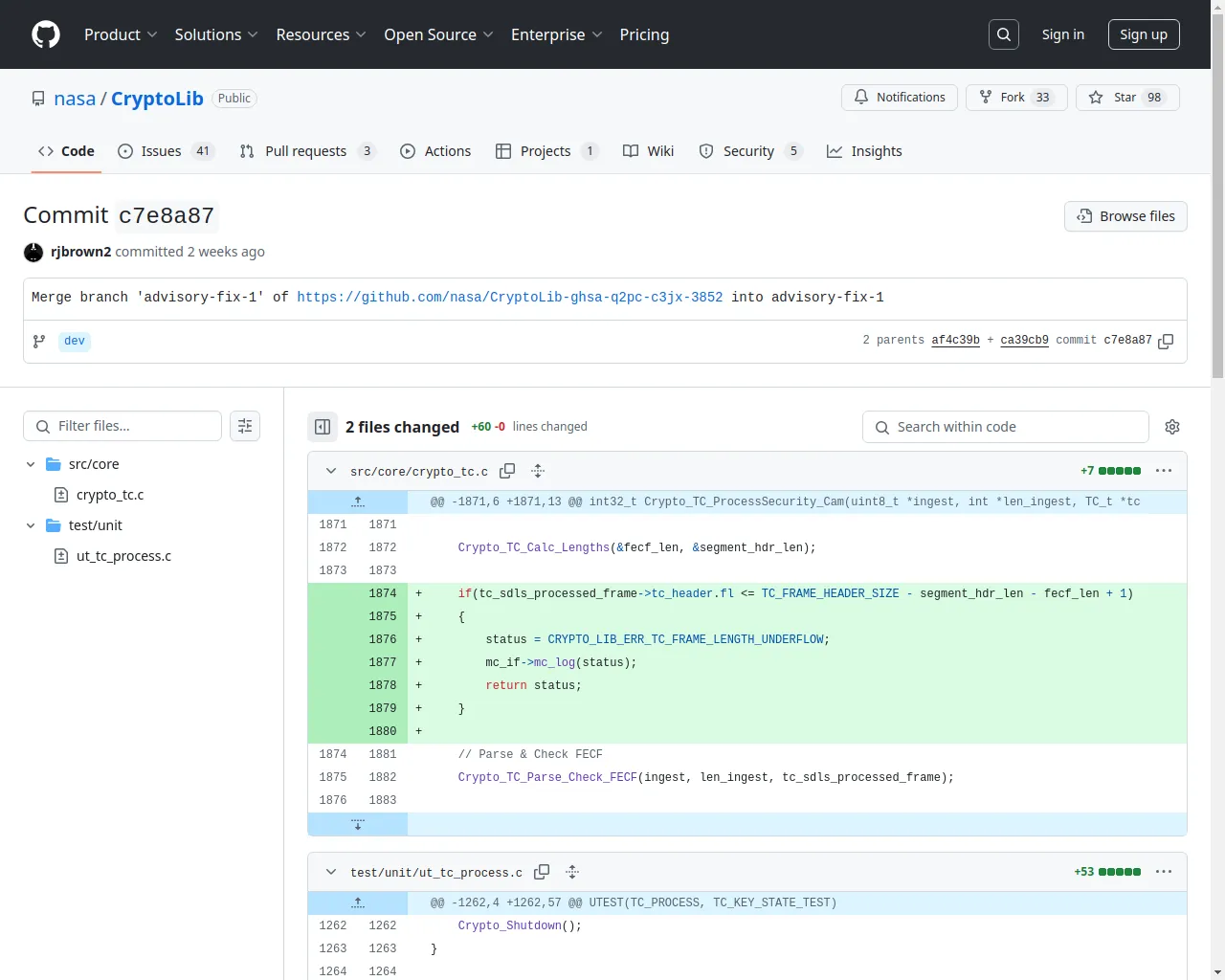Expand all lines of crypto_tc.c diff
The width and height of the screenshot is (1225, 980).
tap(538, 471)
